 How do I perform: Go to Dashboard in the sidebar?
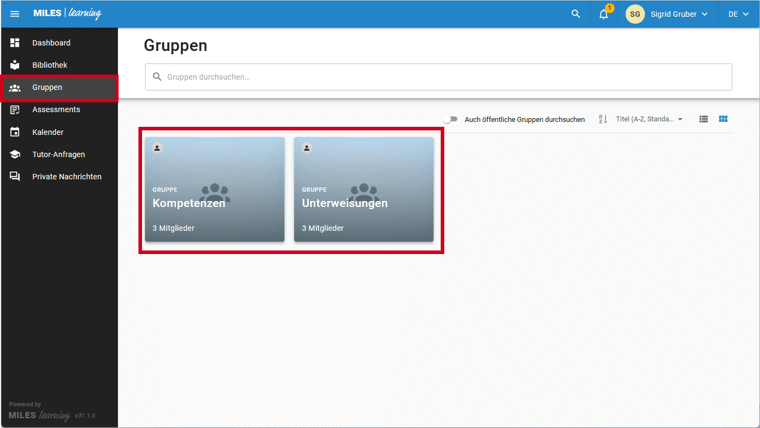[51, 43]
